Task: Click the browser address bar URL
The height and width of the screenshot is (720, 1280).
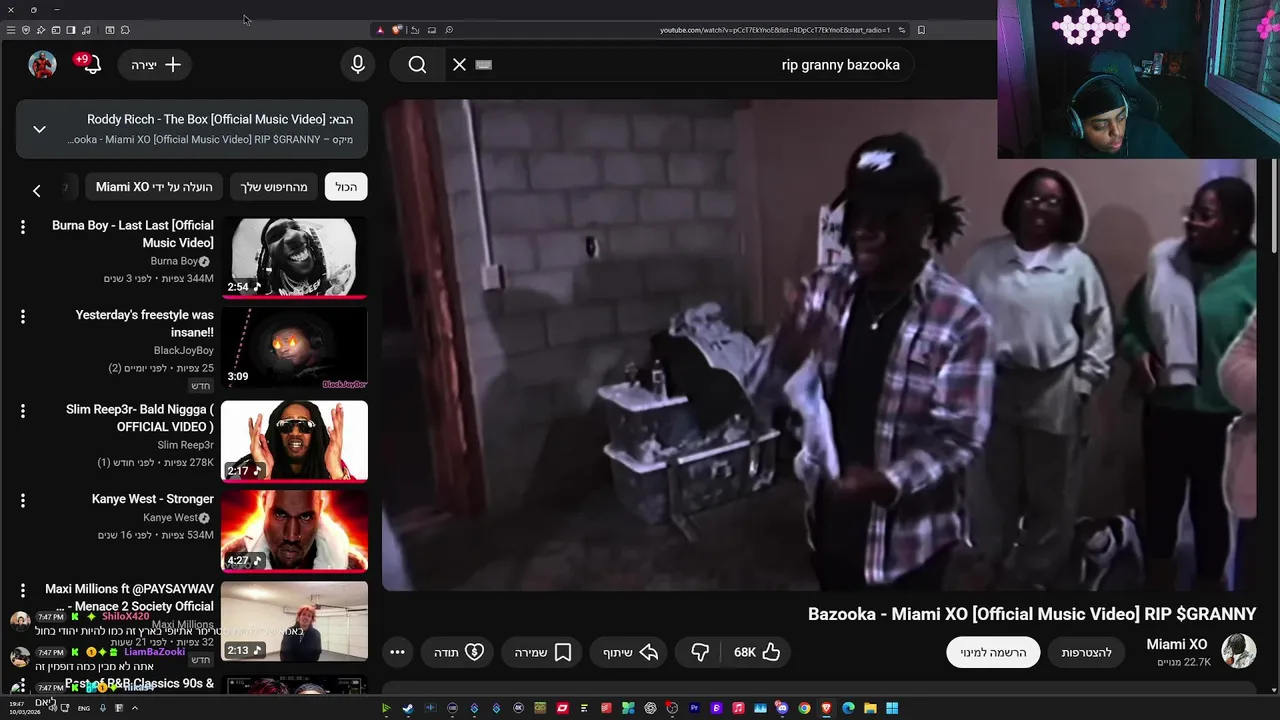Action: pyautogui.click(x=774, y=30)
